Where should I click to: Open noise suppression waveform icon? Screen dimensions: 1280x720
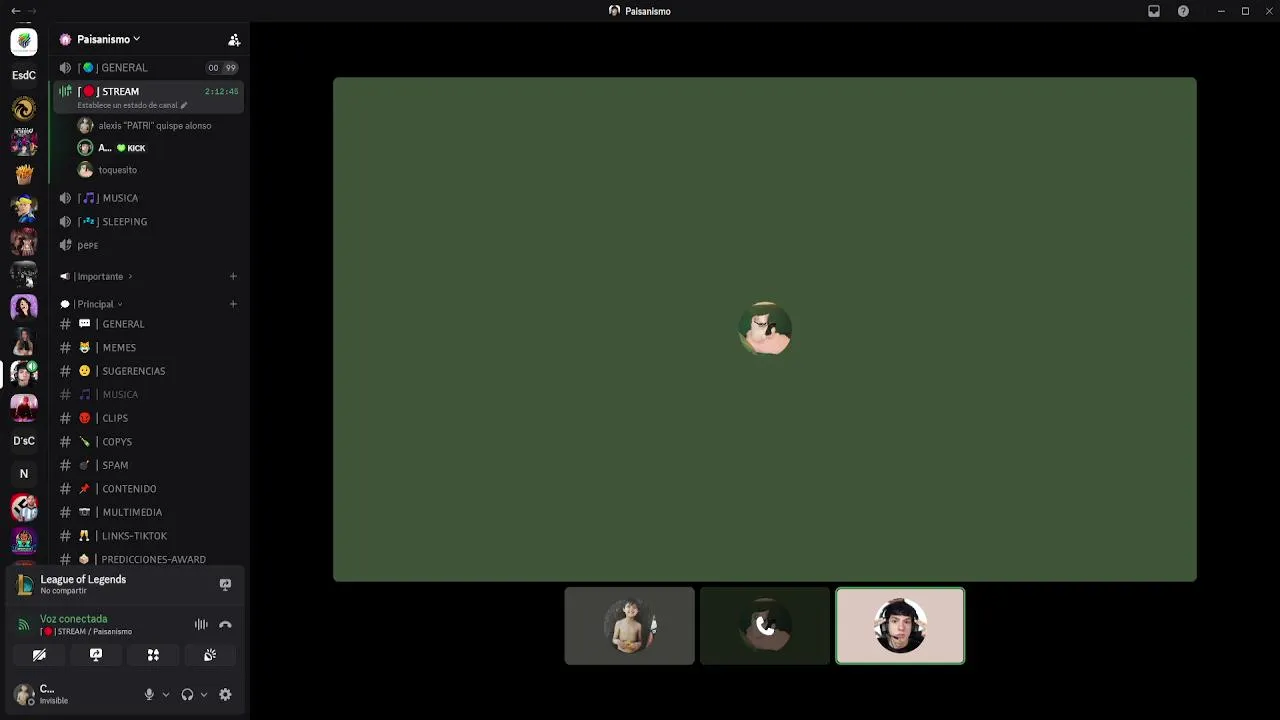click(201, 625)
